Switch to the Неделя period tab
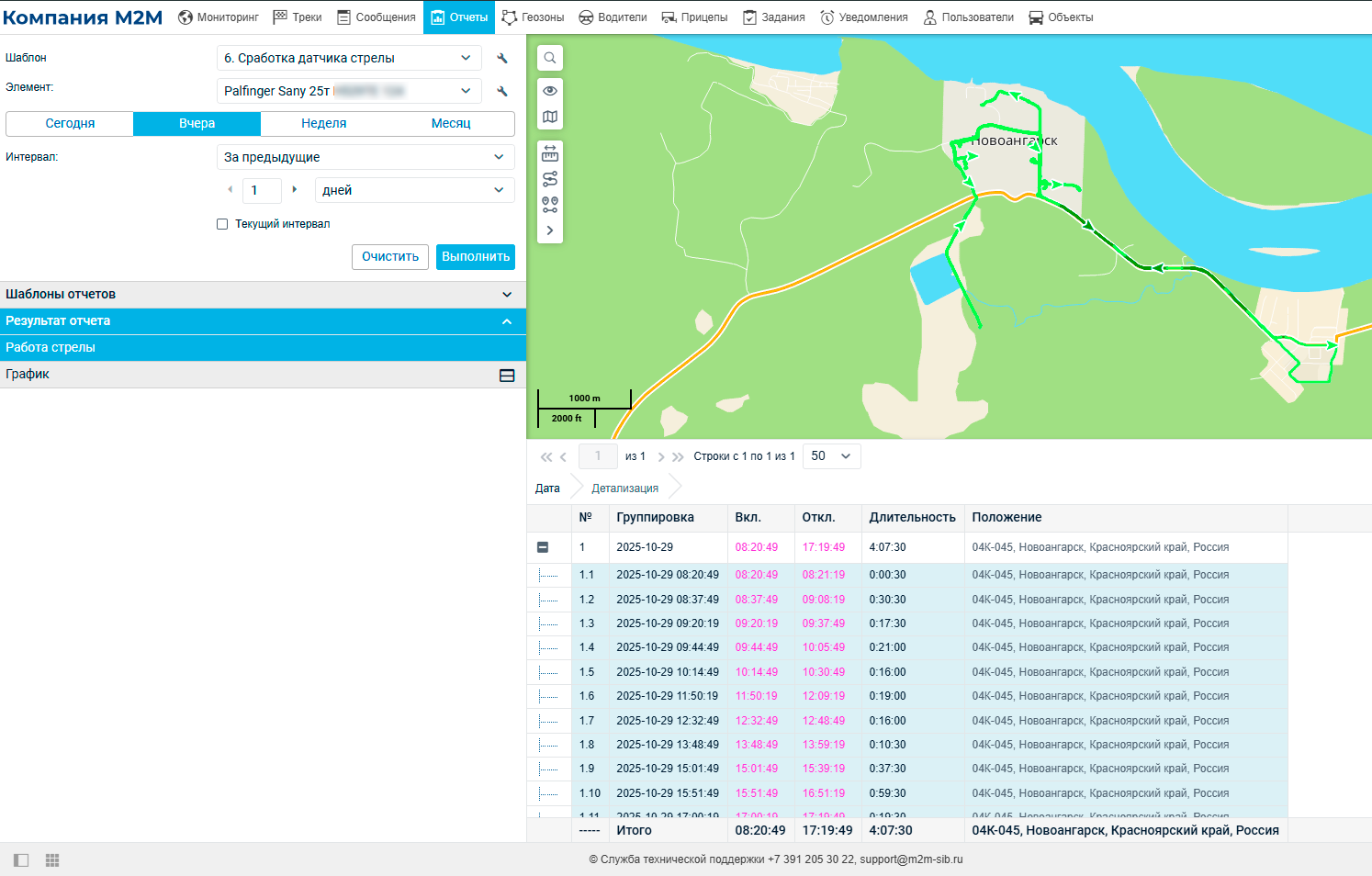 [324, 123]
